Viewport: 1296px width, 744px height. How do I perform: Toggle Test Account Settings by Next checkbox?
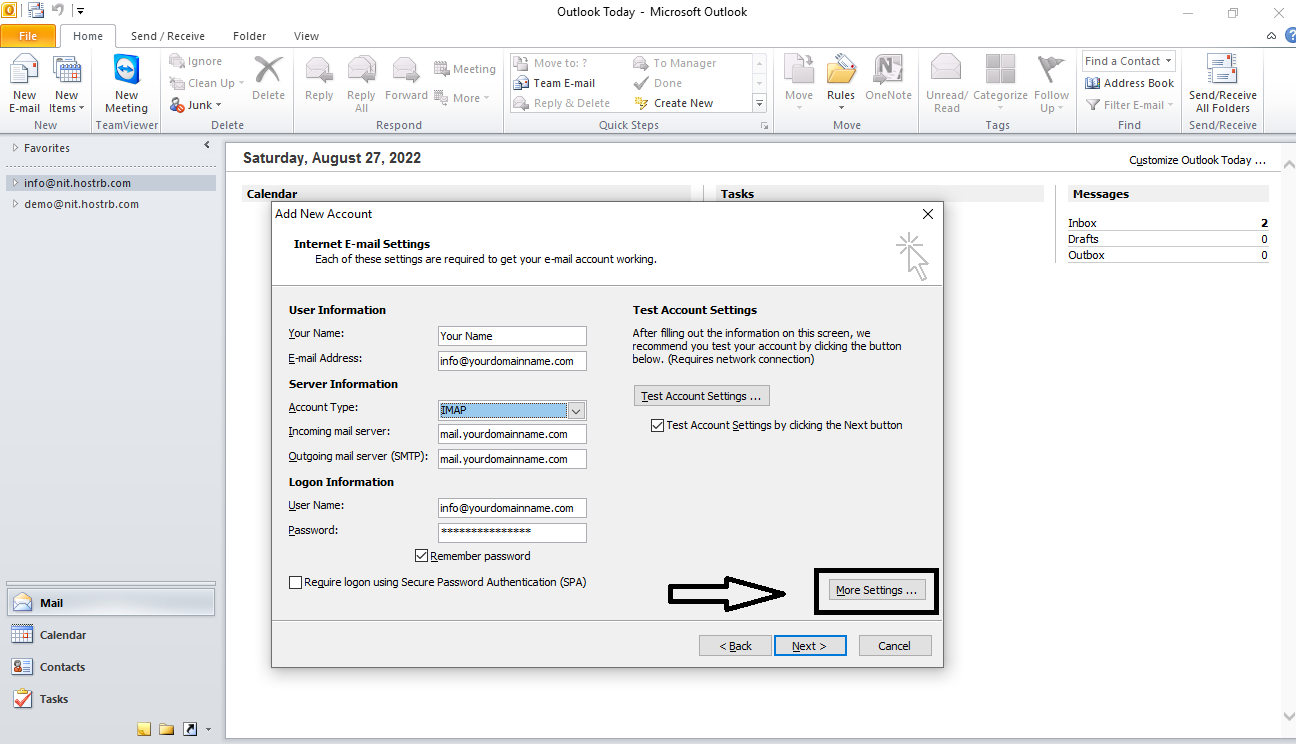(657, 425)
